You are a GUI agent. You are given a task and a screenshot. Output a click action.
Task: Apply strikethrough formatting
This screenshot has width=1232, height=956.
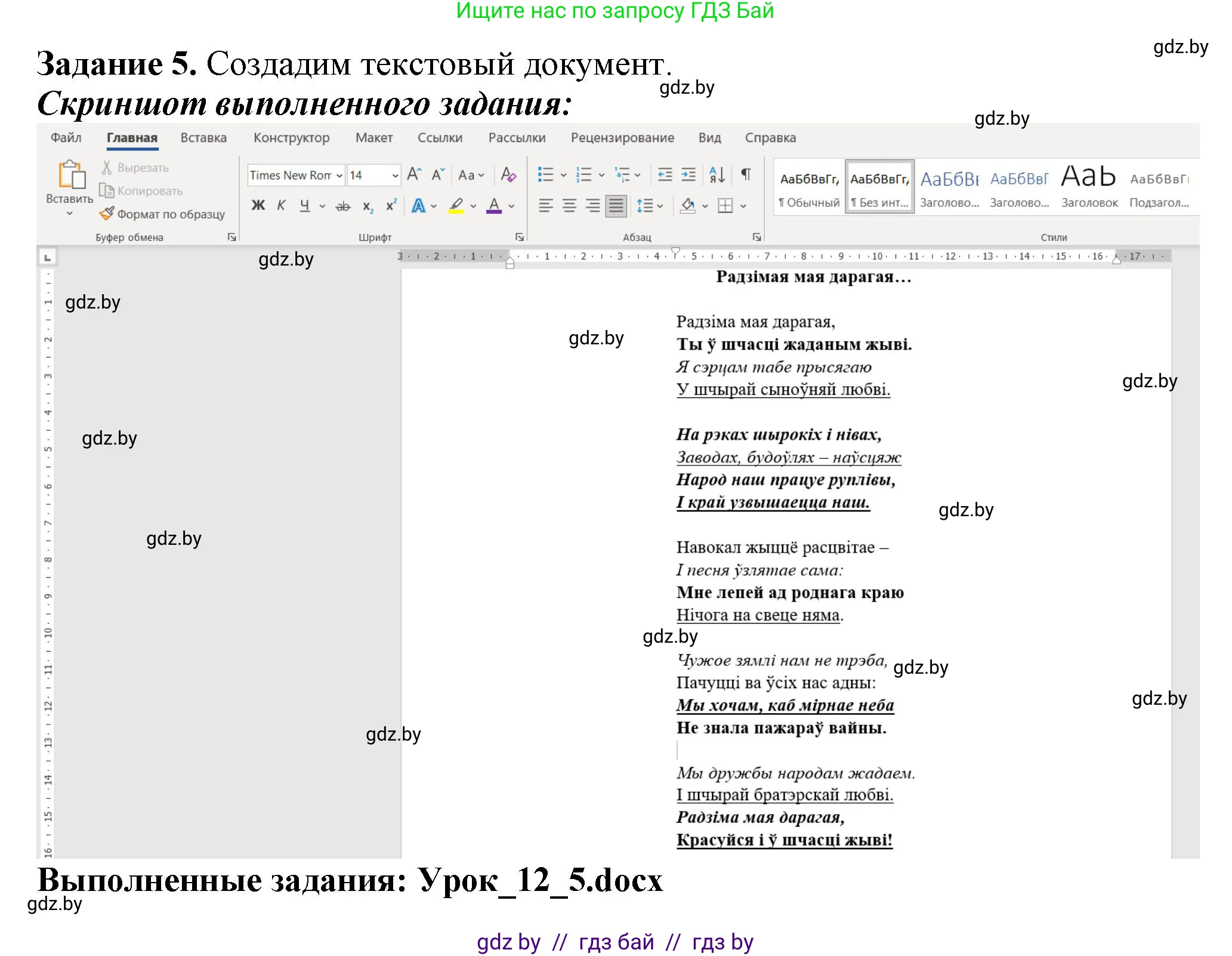pyautogui.click(x=342, y=206)
